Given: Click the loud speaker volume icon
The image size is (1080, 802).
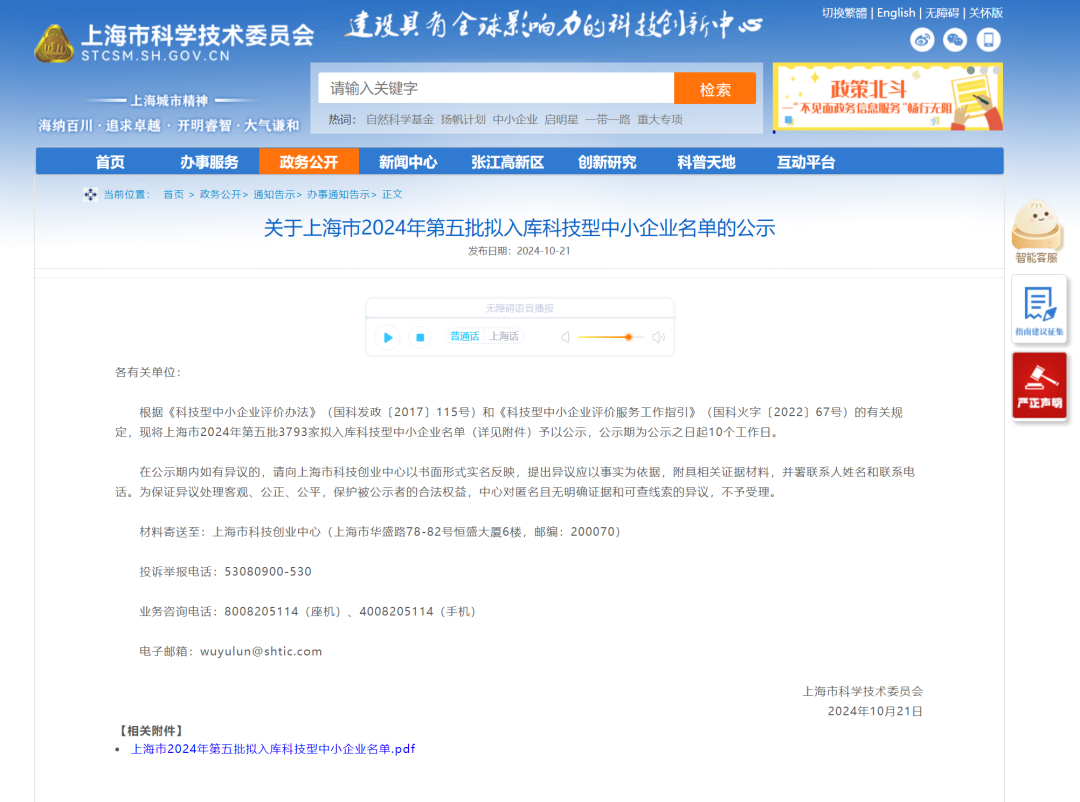Looking at the screenshot, I should (658, 337).
